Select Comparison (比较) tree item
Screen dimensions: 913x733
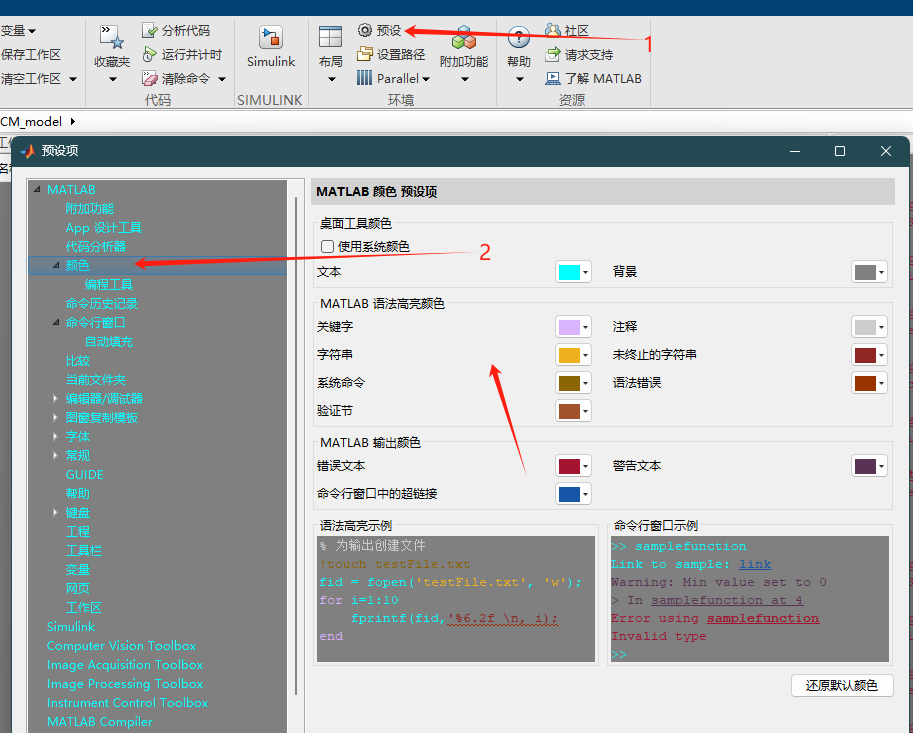point(78,360)
